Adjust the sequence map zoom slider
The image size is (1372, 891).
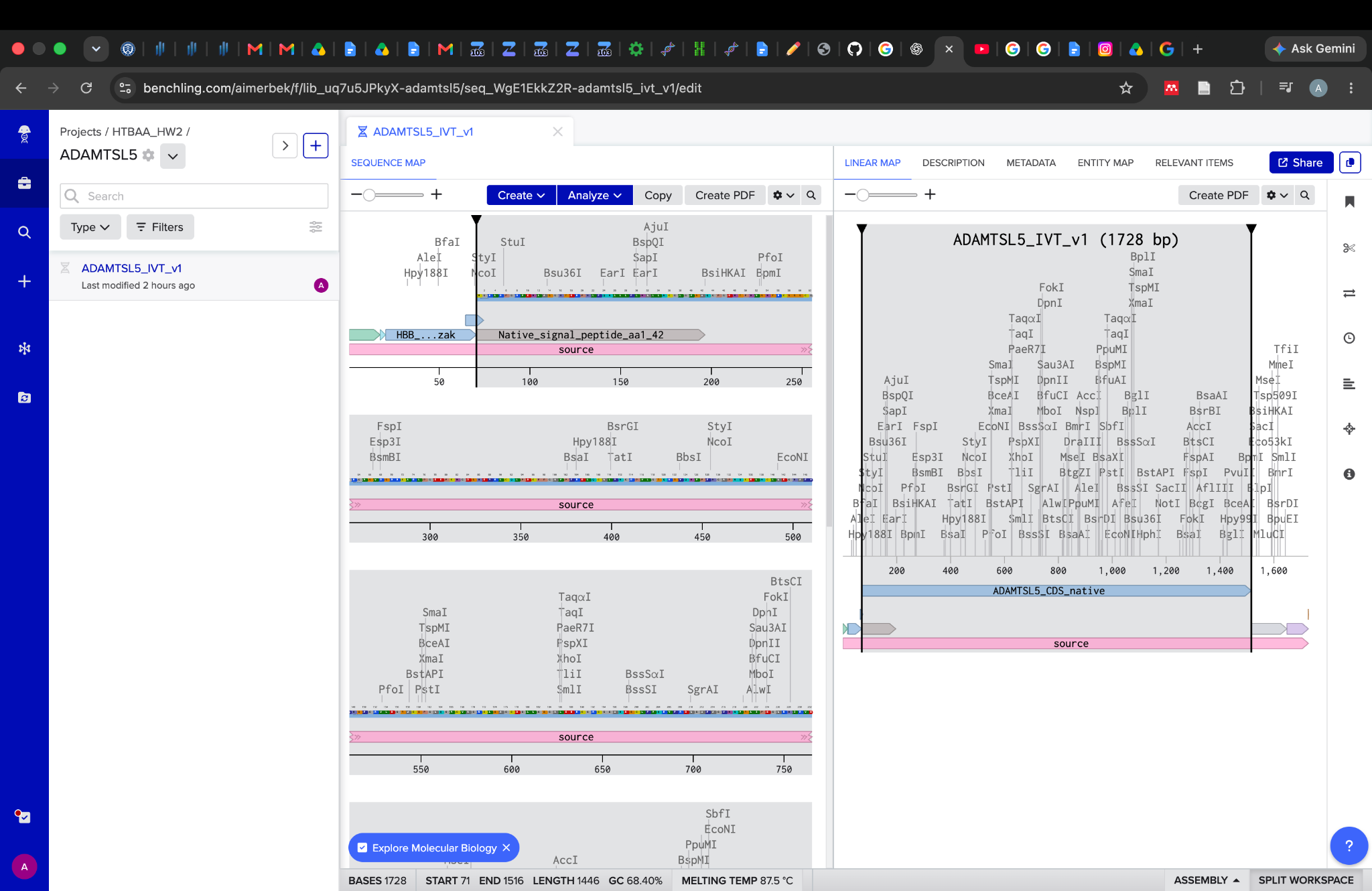click(369, 195)
